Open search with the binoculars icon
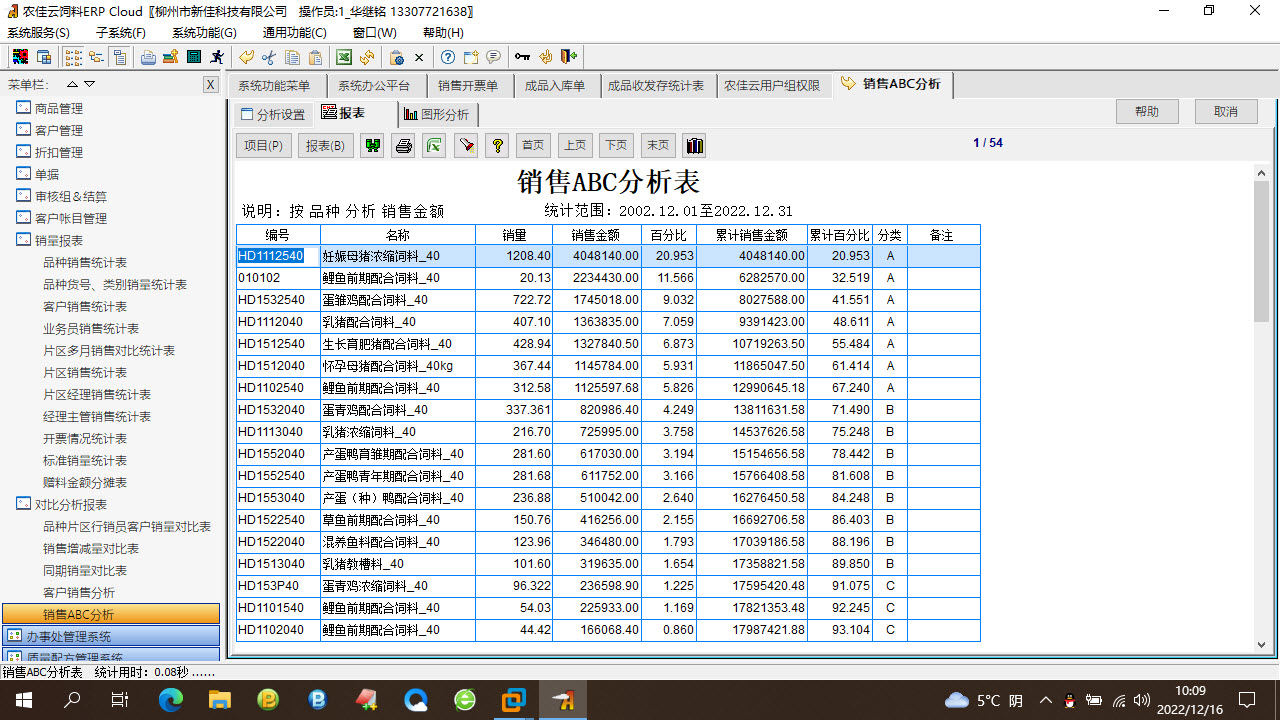 coord(372,145)
